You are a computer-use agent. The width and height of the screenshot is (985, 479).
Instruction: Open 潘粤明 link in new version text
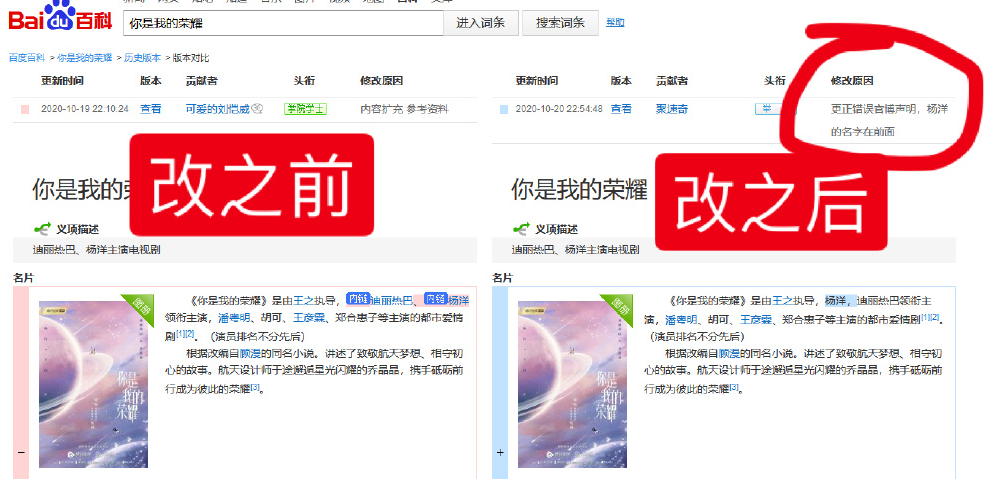(x=682, y=320)
